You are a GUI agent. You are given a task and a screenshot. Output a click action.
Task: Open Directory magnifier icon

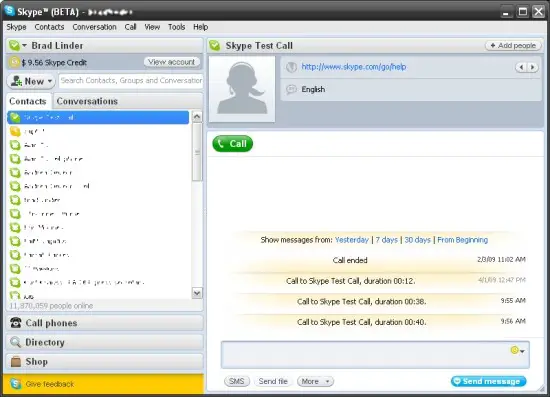(15, 342)
